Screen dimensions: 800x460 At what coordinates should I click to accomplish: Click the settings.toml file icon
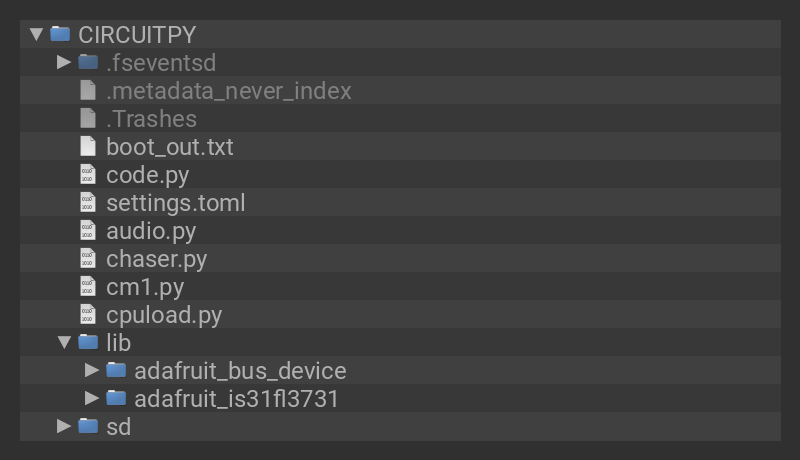(x=89, y=203)
